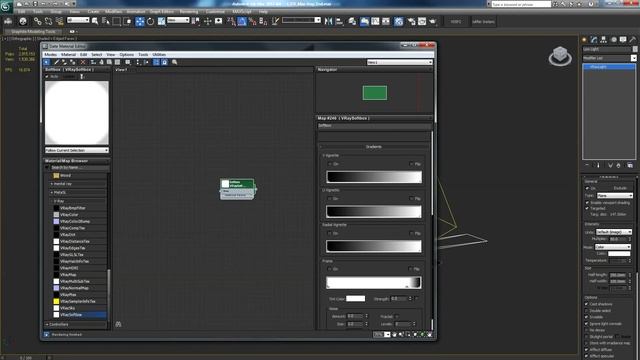This screenshot has height=360, width=640.
Task: Toggle the Cast shadows checkbox
Action: [x=587, y=304]
